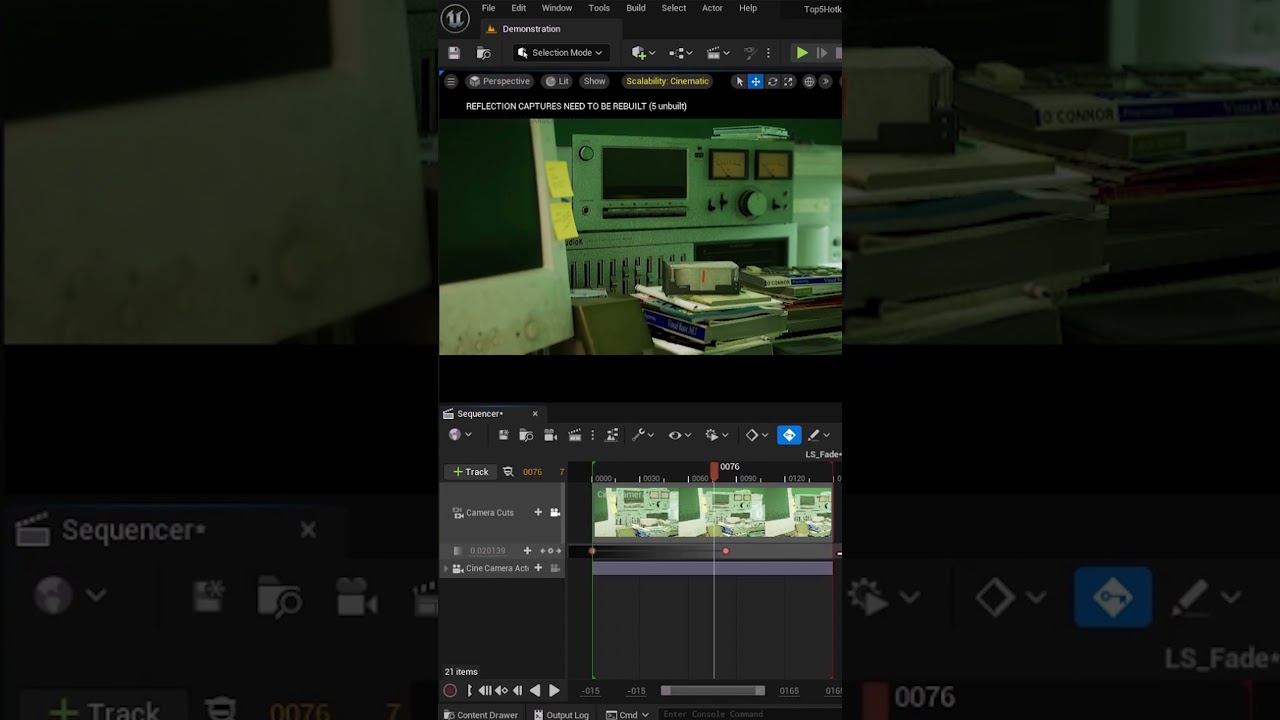1280x720 pixels.
Task: Toggle the highlighted auto-key button in Sequencer
Action: point(789,435)
